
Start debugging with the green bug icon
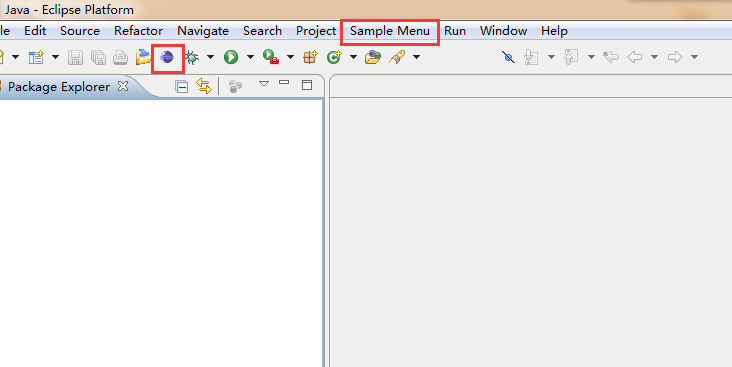tap(191, 57)
